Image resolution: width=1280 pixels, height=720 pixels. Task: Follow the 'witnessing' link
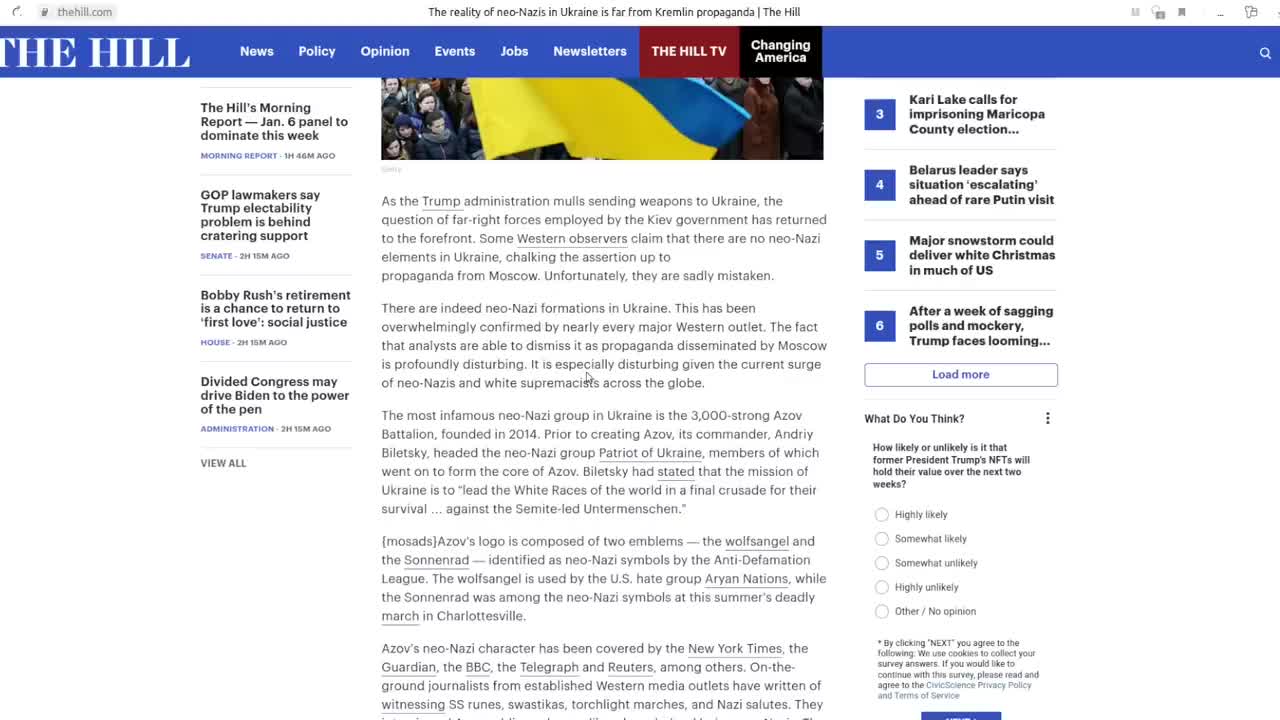click(413, 705)
